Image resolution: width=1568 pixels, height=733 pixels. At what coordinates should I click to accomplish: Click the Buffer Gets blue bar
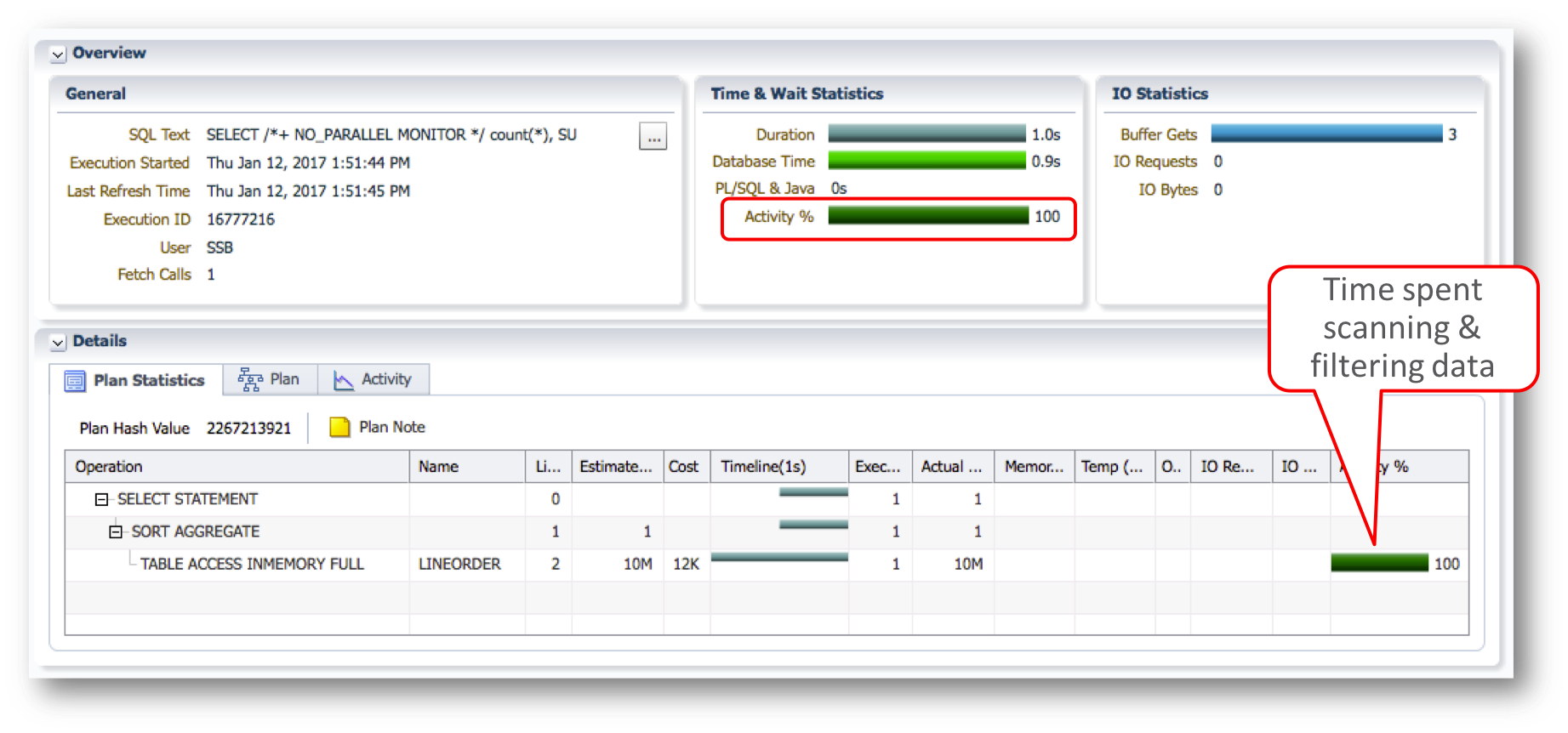tap(1326, 134)
